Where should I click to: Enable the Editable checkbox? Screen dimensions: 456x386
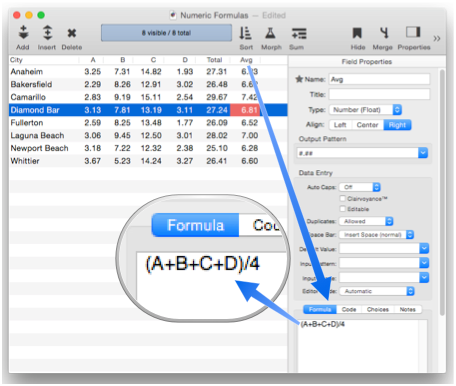tap(342, 209)
